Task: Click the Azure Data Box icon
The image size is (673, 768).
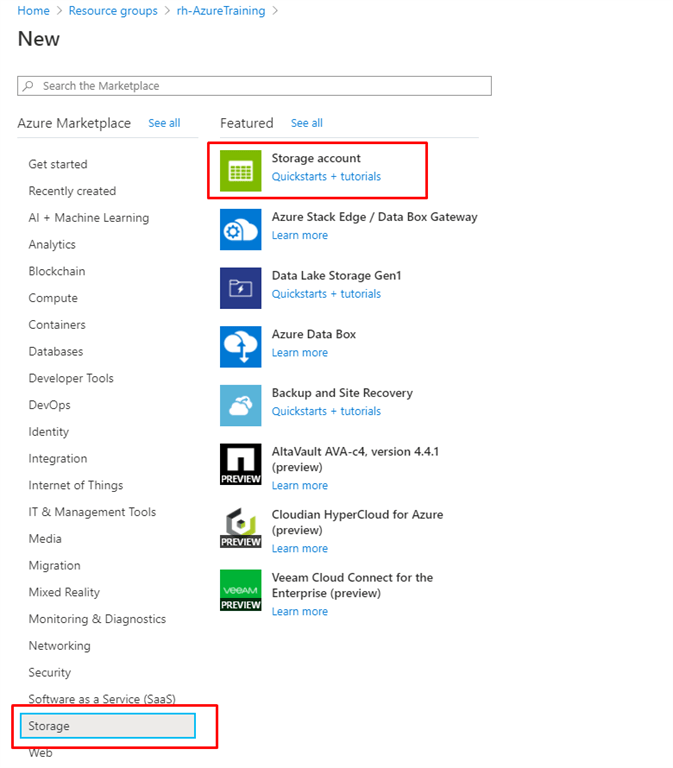Action: 240,347
